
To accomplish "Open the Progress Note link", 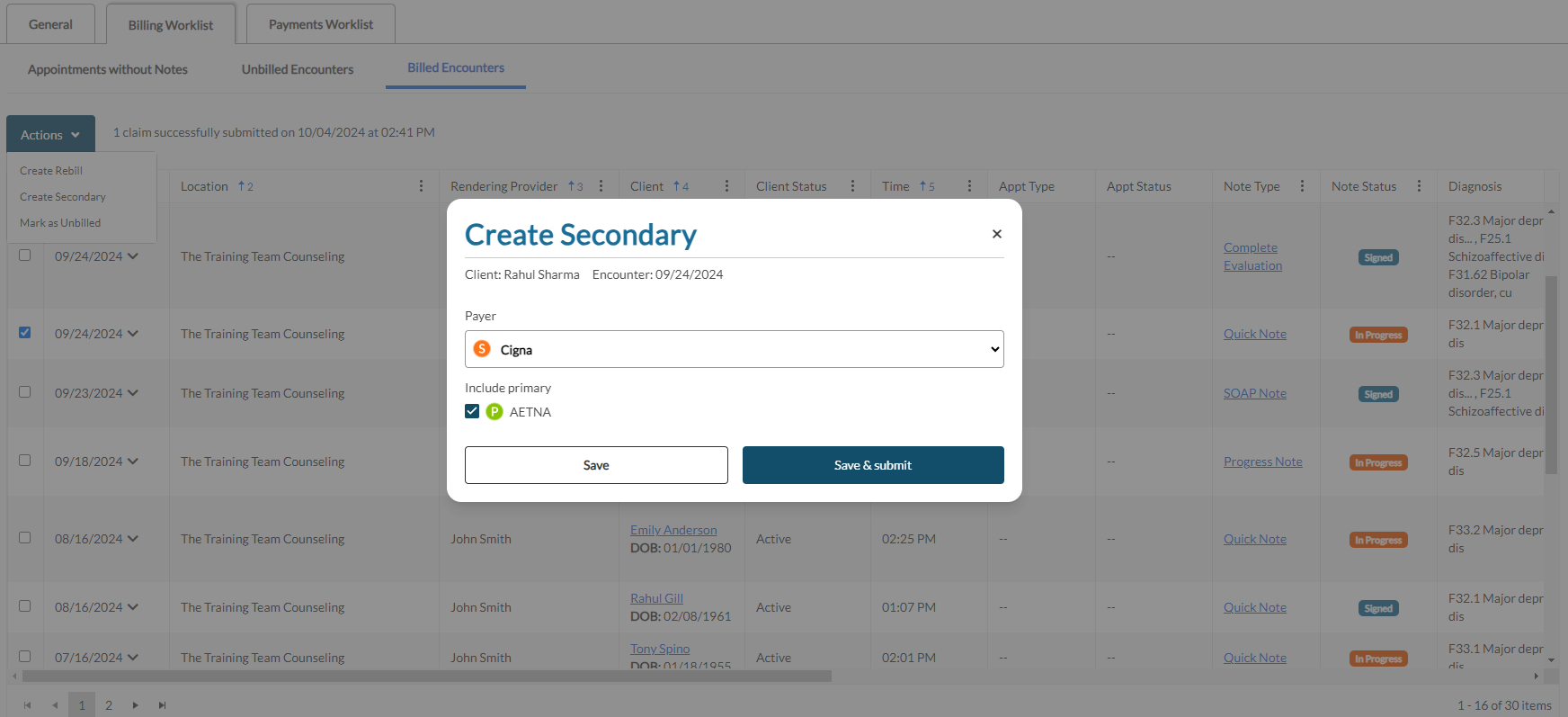I will (x=1262, y=462).
